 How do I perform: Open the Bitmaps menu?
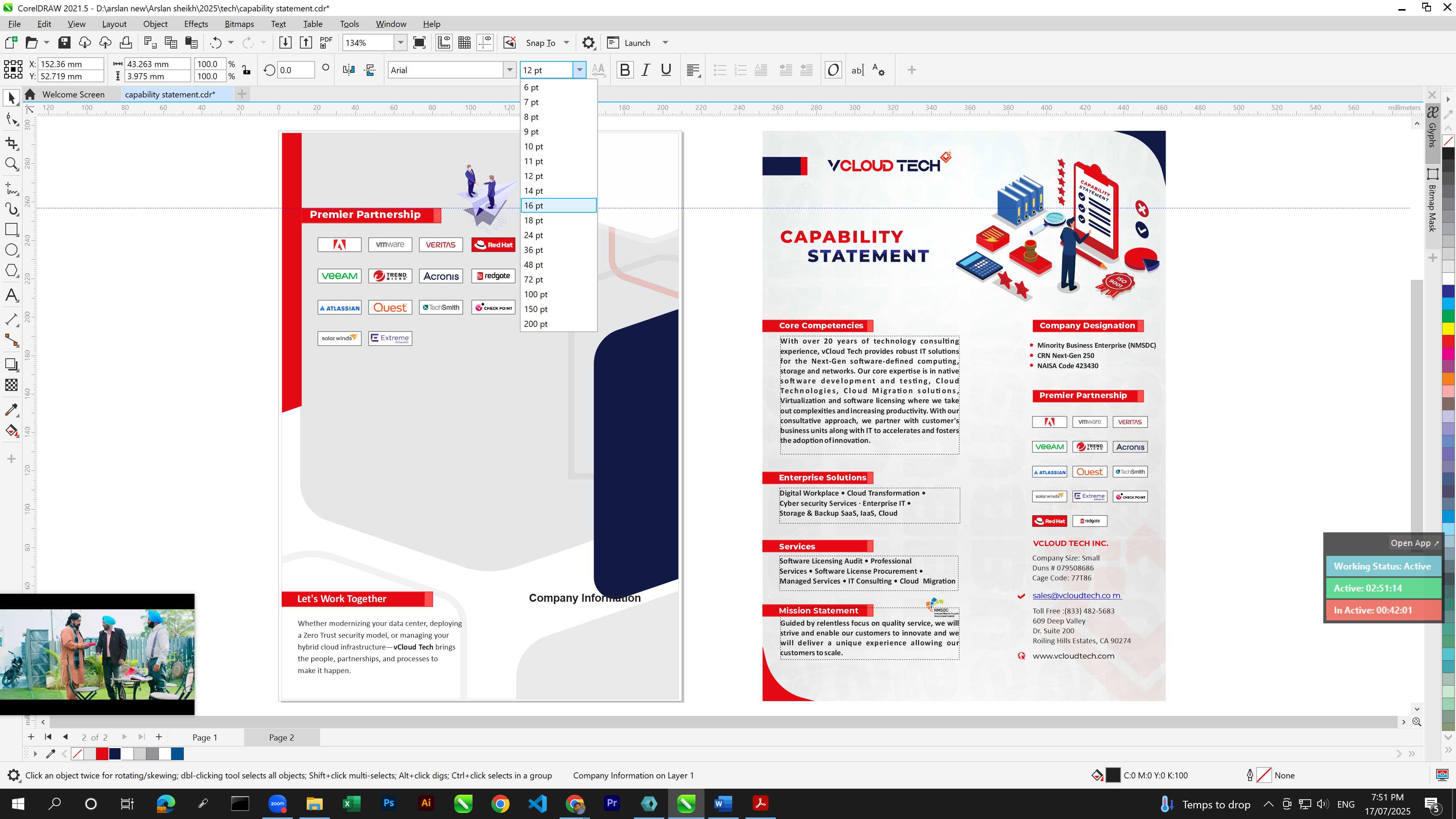(x=239, y=24)
